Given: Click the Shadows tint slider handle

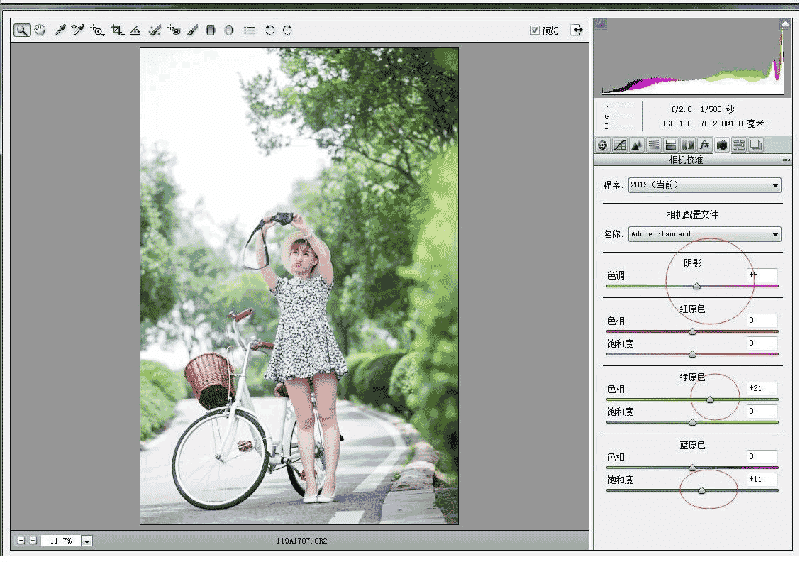Looking at the screenshot, I should pyautogui.click(x=697, y=286).
